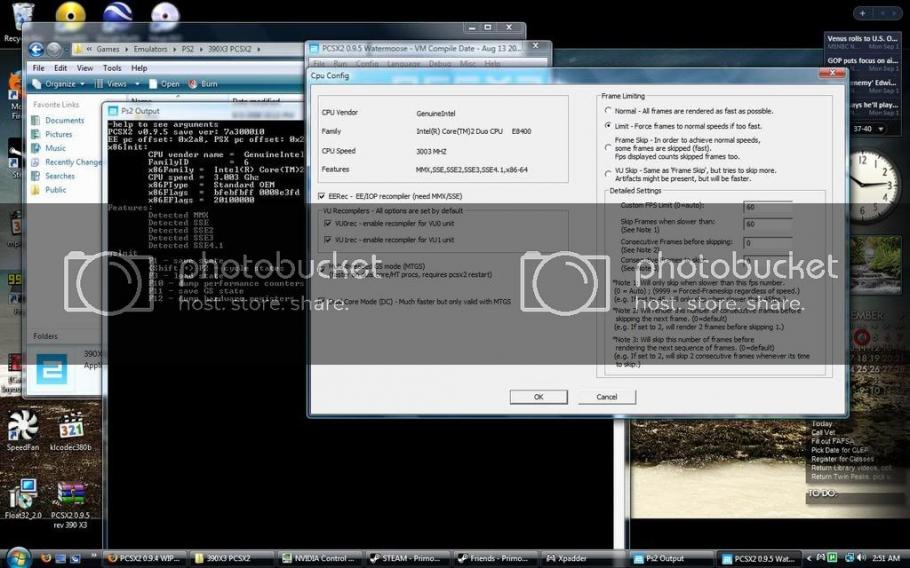Click the sidebar add gadget plus button

[x=862, y=13]
